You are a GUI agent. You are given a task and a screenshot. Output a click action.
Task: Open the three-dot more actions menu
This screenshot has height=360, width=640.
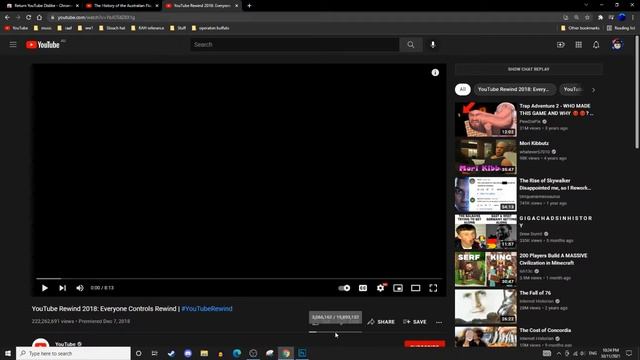pyautogui.click(x=439, y=322)
